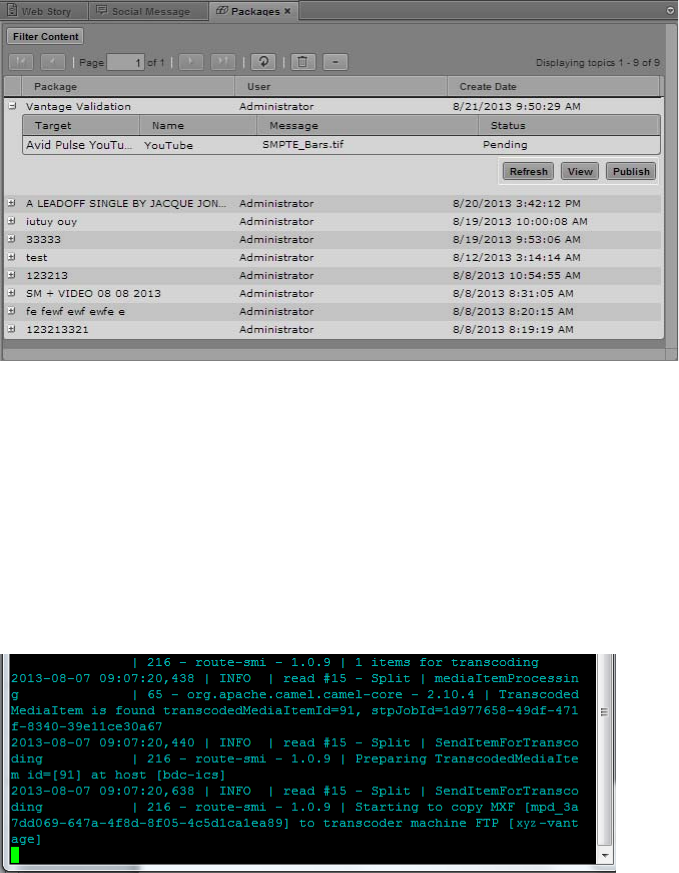Expand the A LEADOFF SINGLE BY JACQUE package
The width and height of the screenshot is (679, 873).
(11, 203)
